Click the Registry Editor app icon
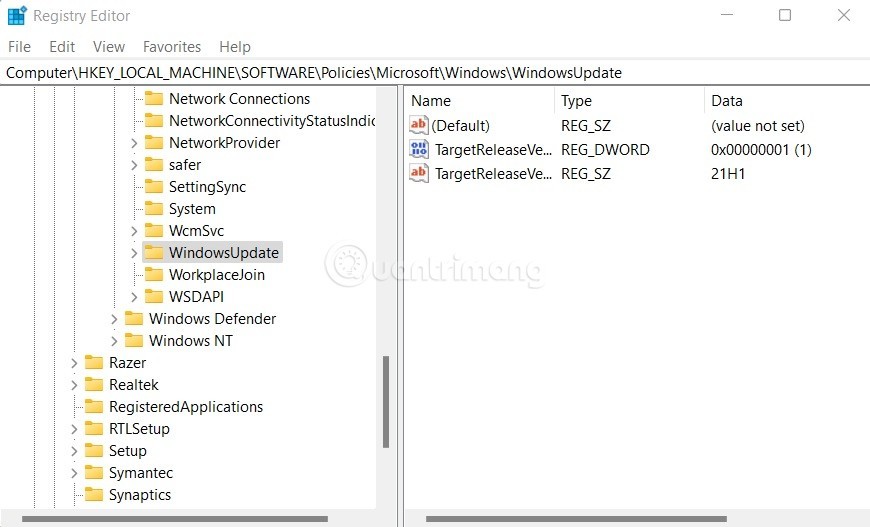 point(17,16)
